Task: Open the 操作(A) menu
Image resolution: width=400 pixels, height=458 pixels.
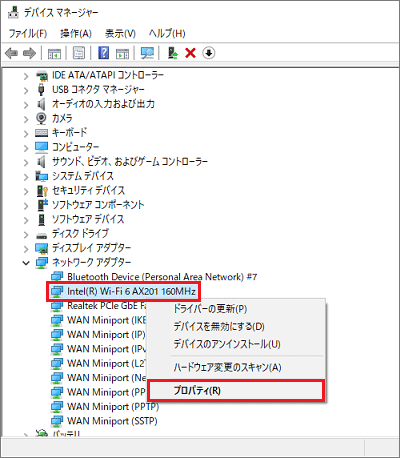Action: click(x=76, y=33)
